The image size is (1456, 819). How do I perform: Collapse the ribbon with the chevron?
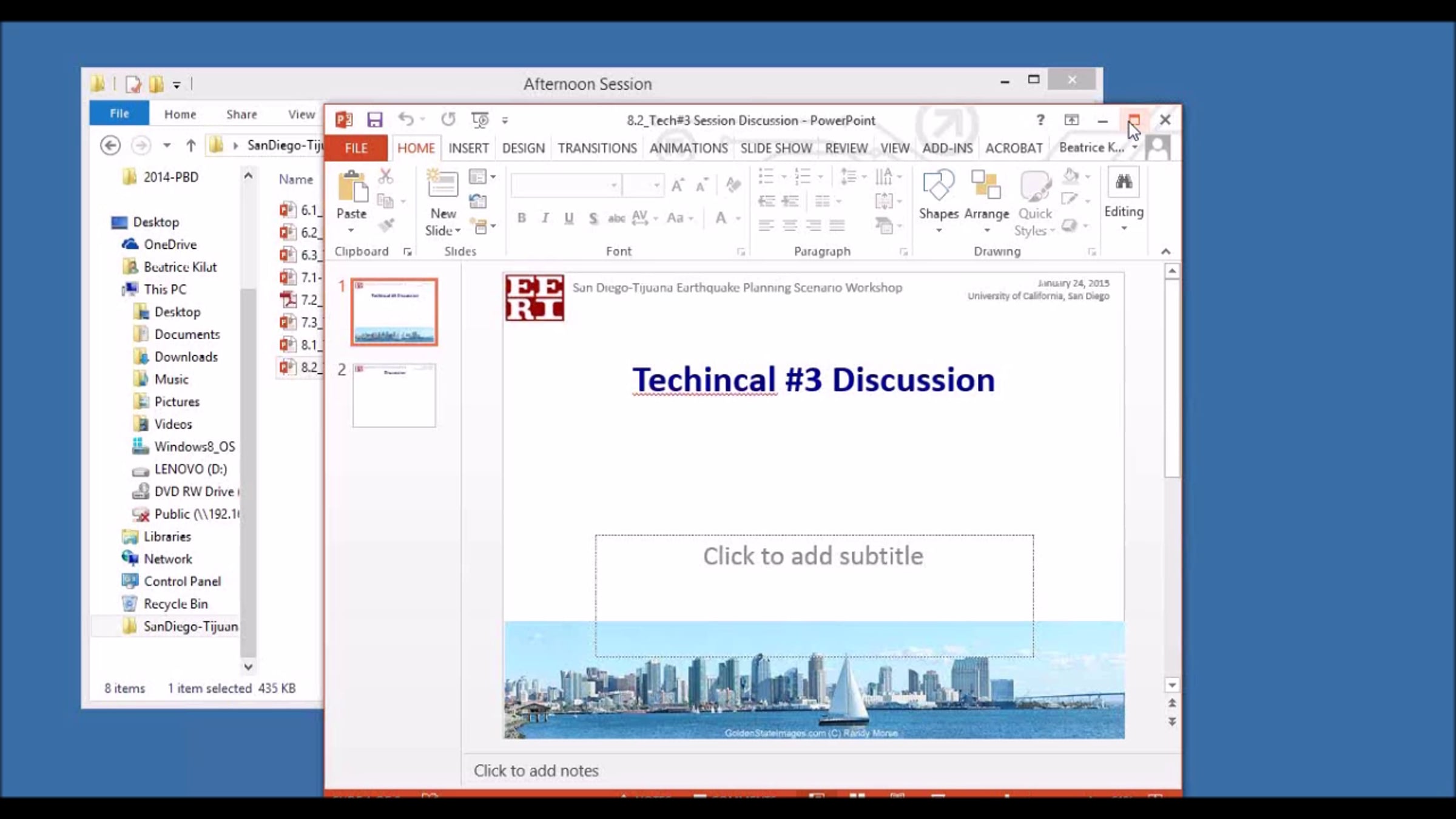(x=1165, y=251)
